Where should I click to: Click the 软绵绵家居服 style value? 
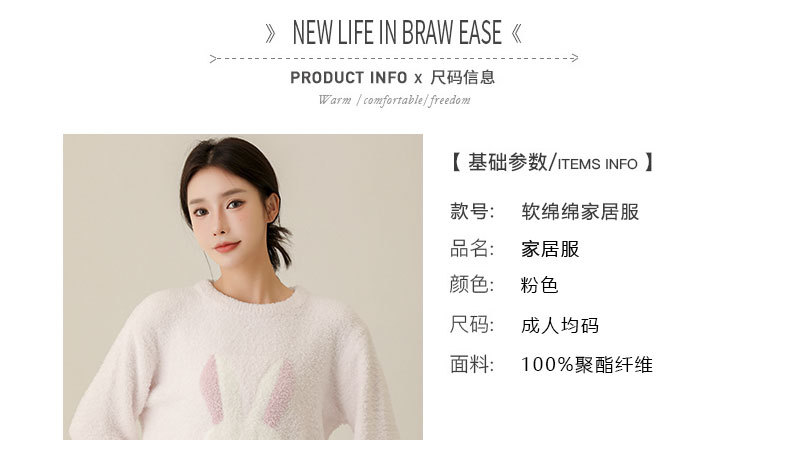point(580,212)
